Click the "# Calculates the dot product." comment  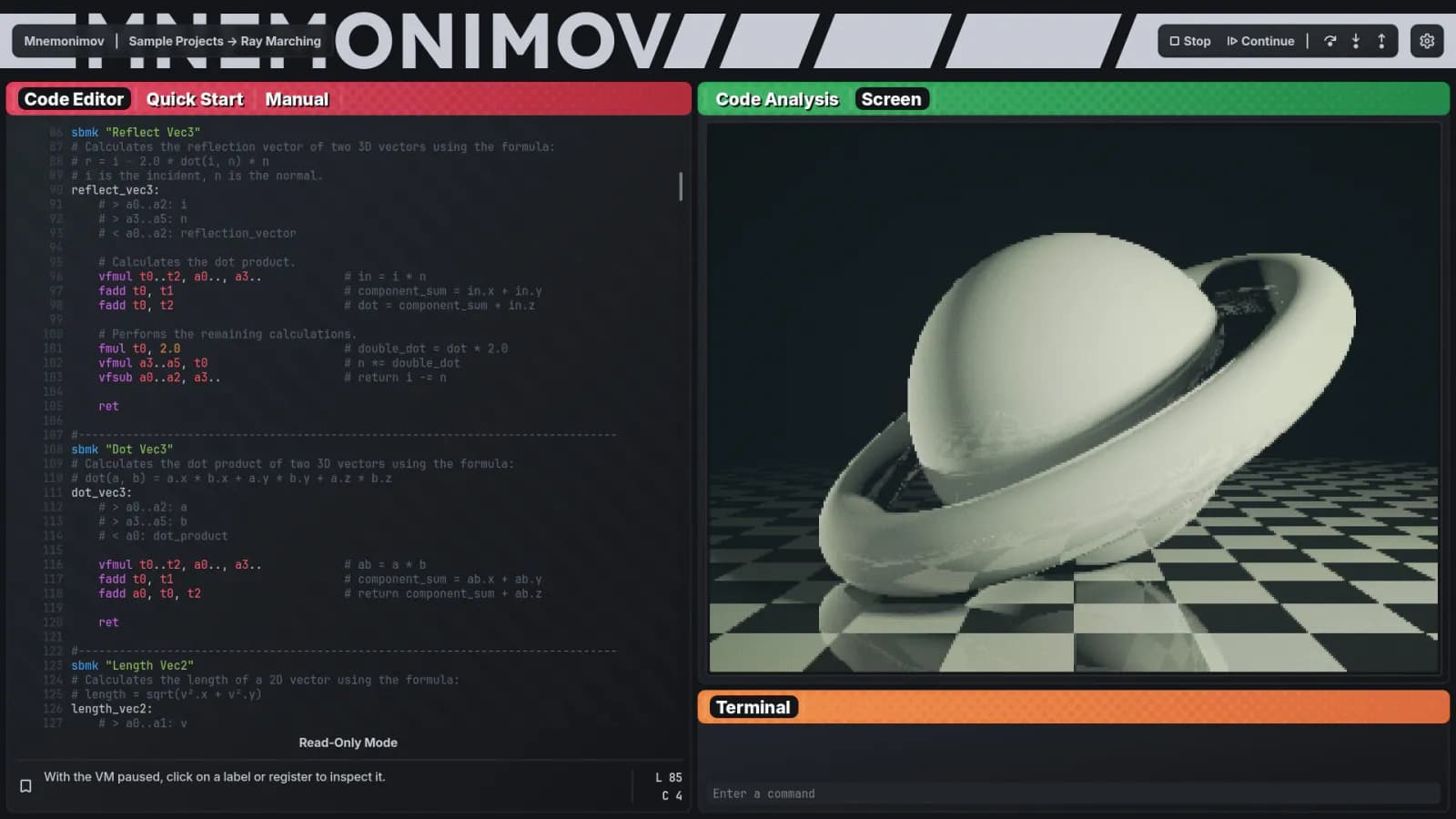pos(197,262)
